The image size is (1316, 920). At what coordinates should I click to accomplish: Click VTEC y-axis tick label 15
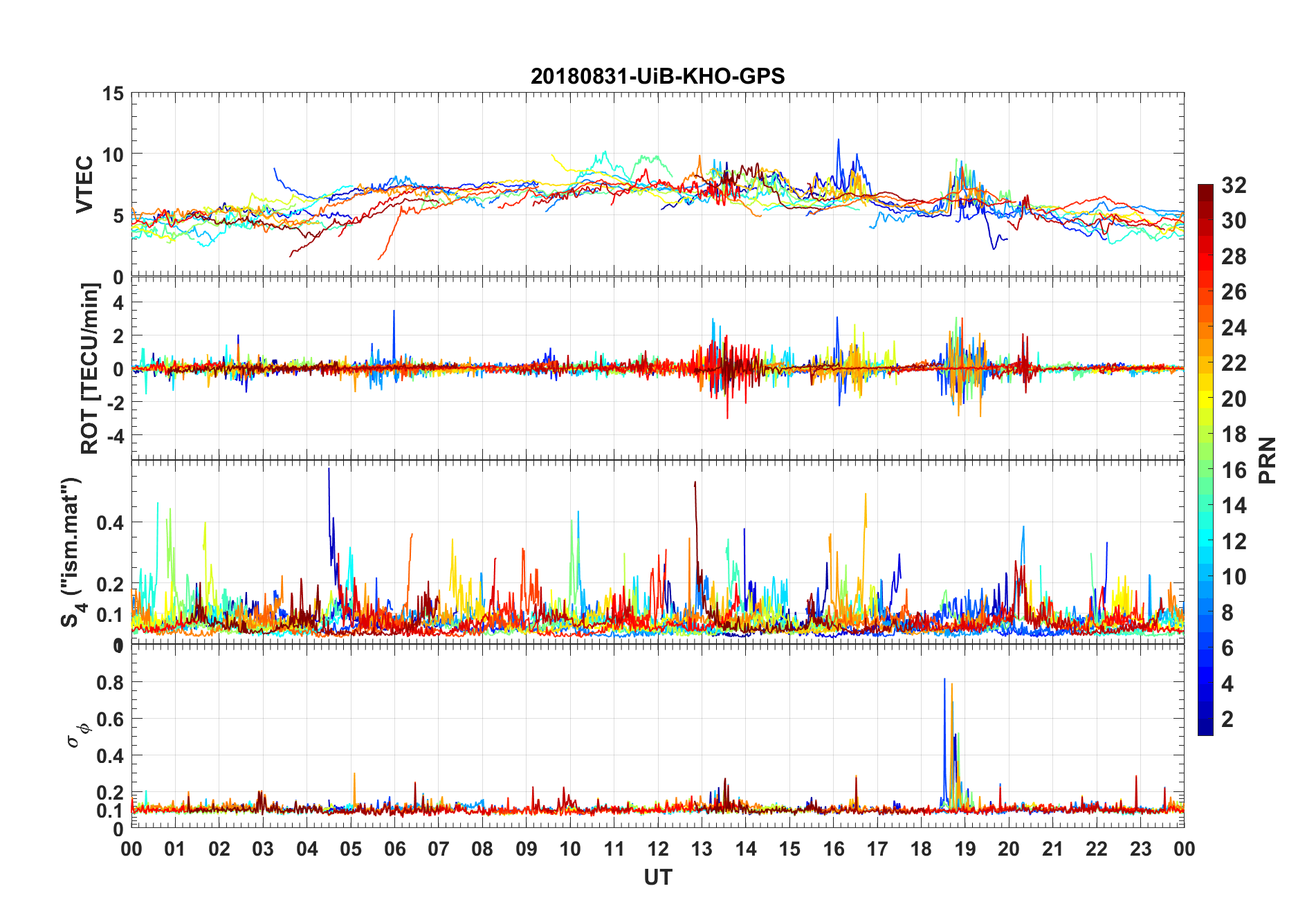113,93
